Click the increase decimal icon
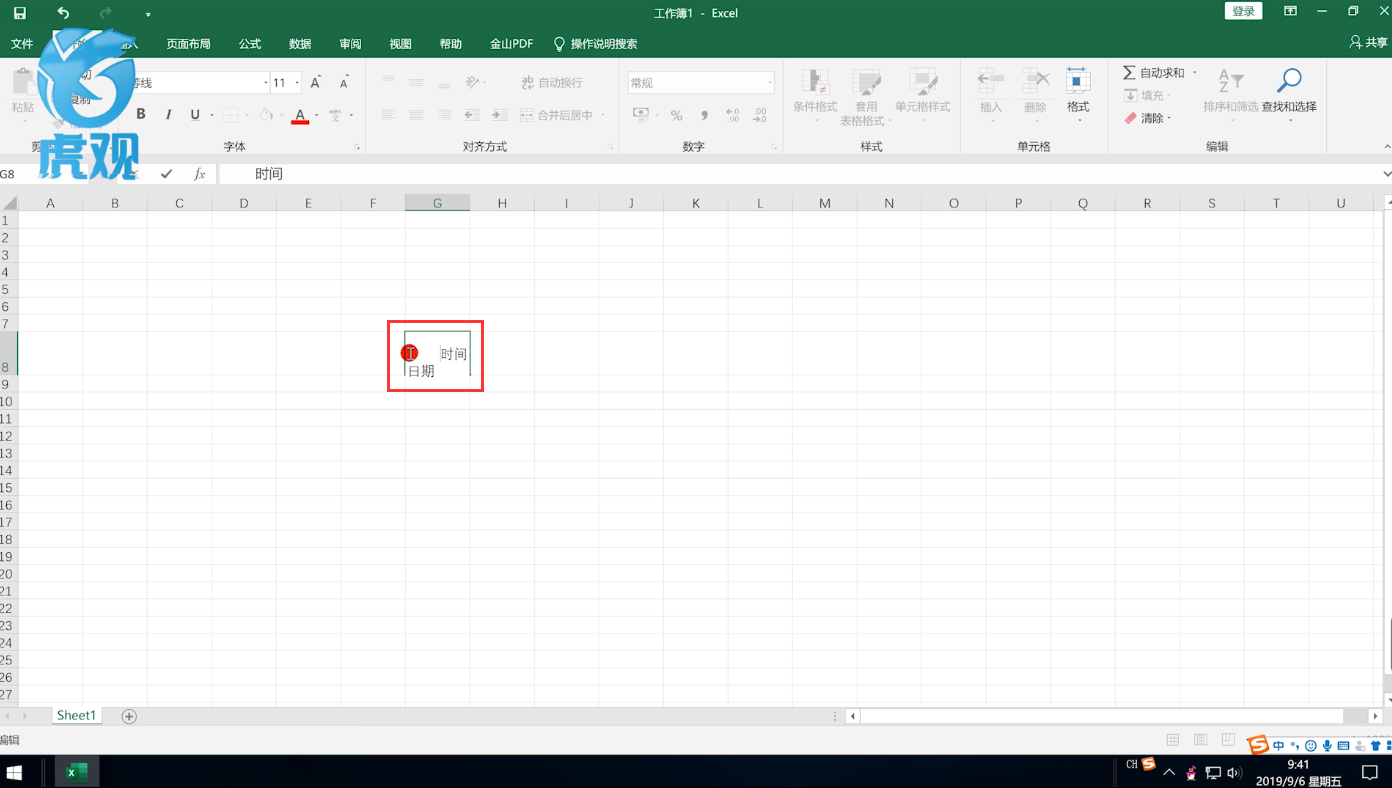Image resolution: width=1392 pixels, height=788 pixels. (732, 115)
